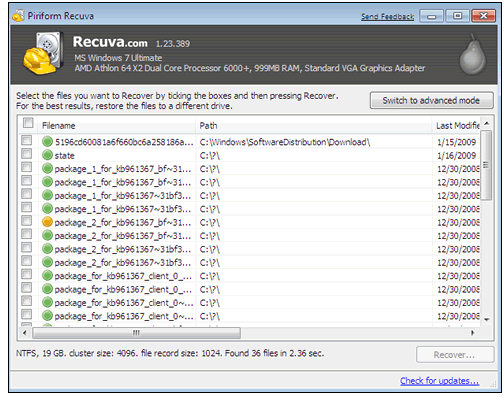The height and width of the screenshot is (398, 504).
Task: Click the 1/15/2009 last modified date
Action: click(456, 142)
